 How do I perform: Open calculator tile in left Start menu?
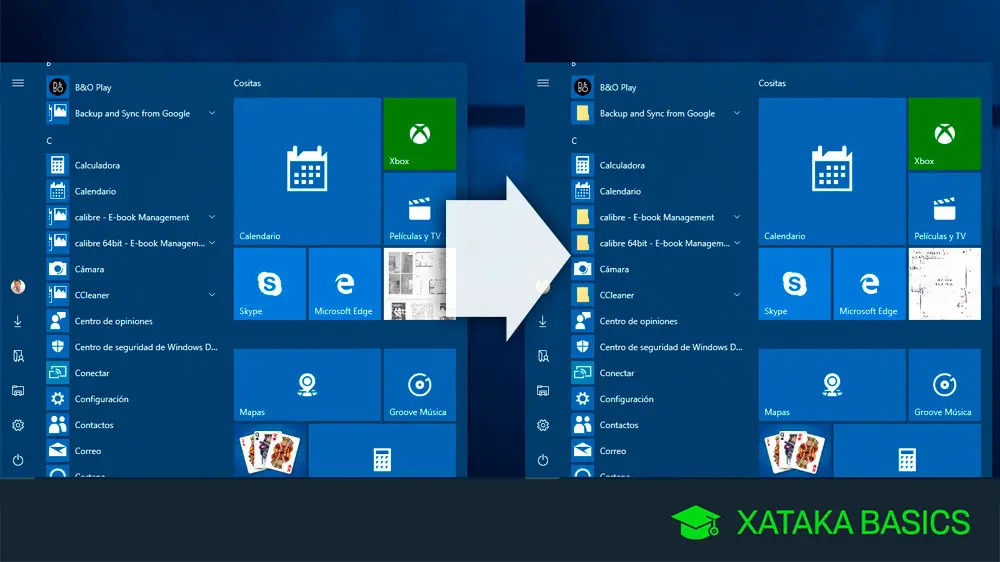[382, 450]
